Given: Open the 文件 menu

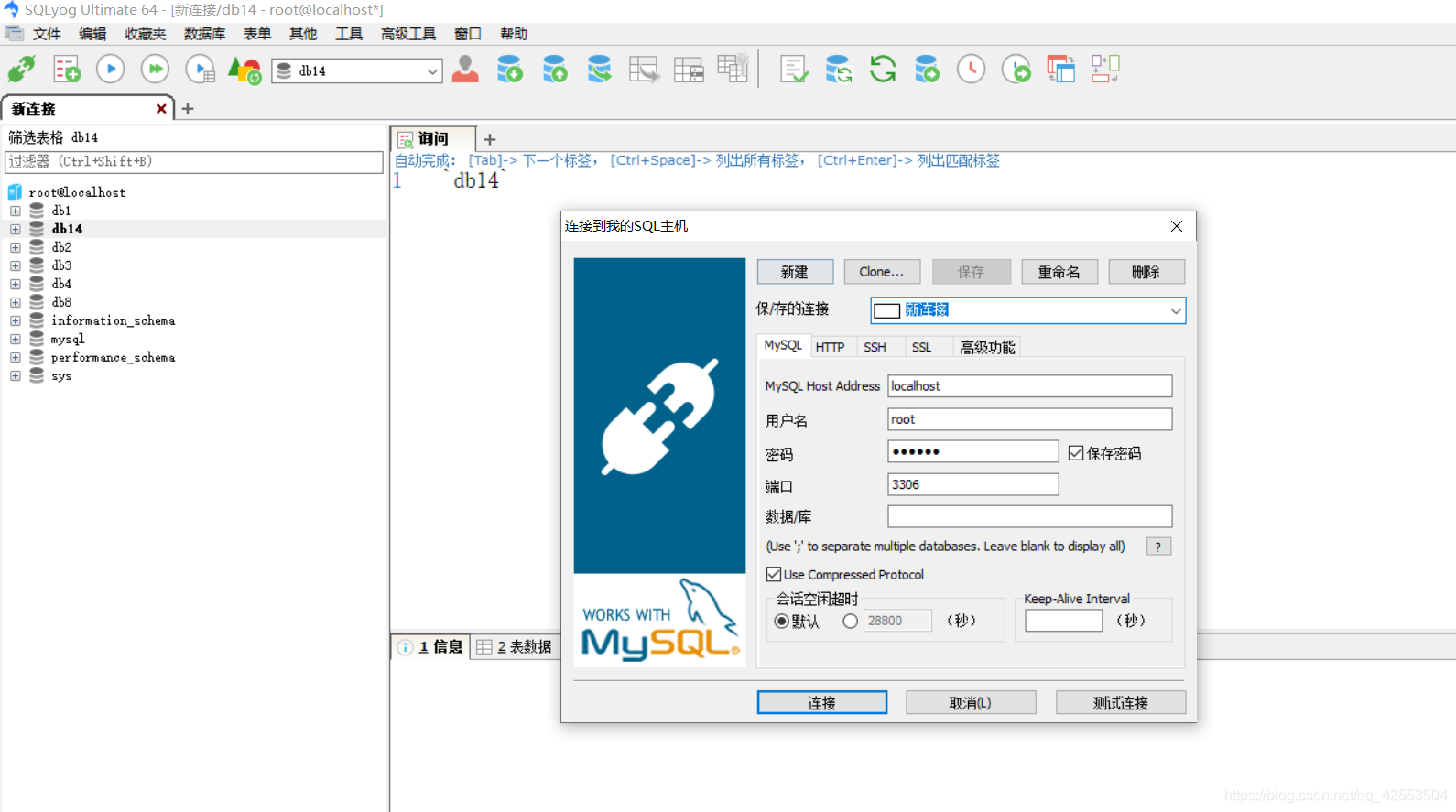Looking at the screenshot, I should (47, 34).
